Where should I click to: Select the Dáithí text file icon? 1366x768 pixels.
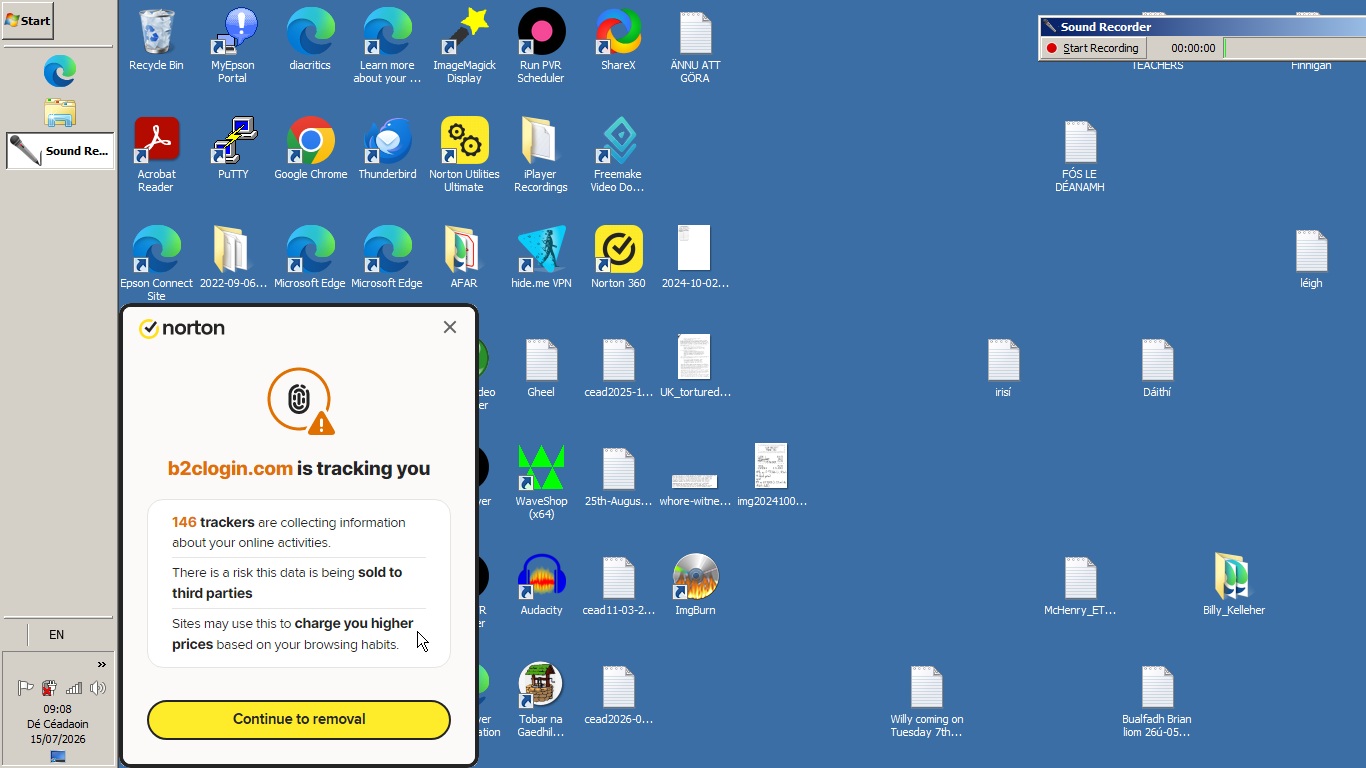tap(1157, 367)
